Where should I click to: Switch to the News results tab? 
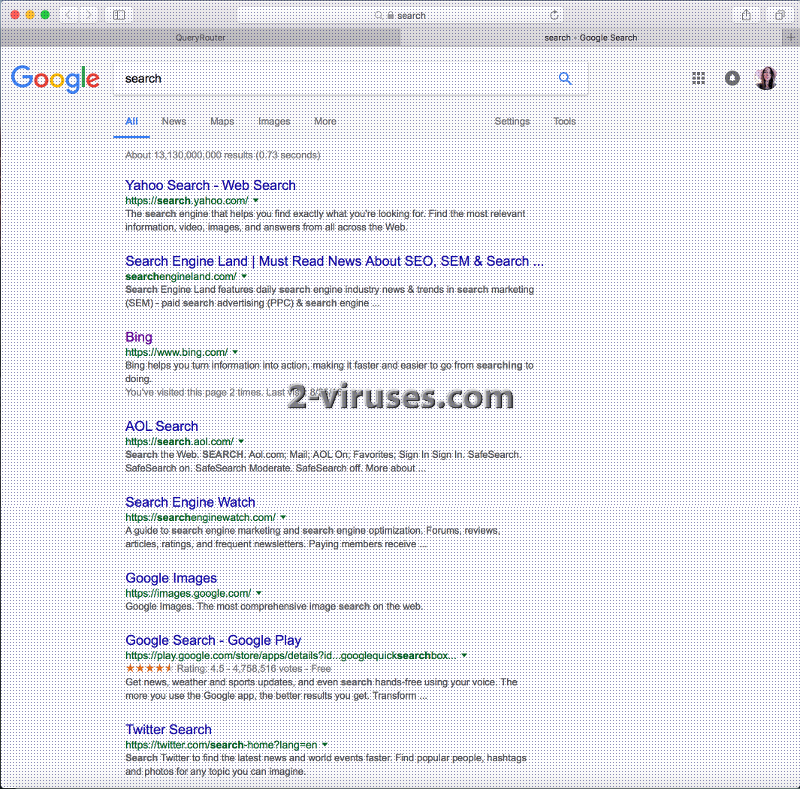pyautogui.click(x=174, y=121)
